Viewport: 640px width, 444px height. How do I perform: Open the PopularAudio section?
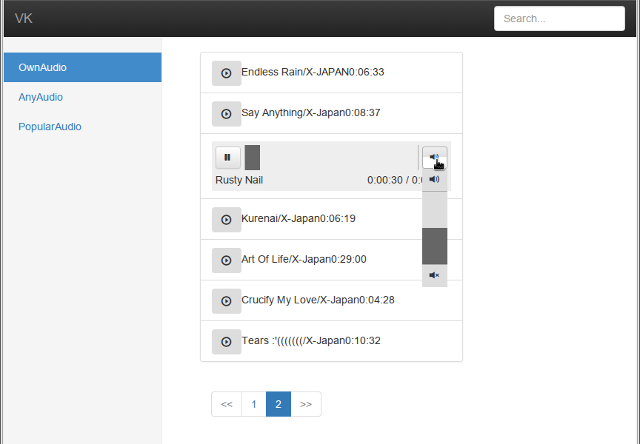pyautogui.click(x=82, y=127)
